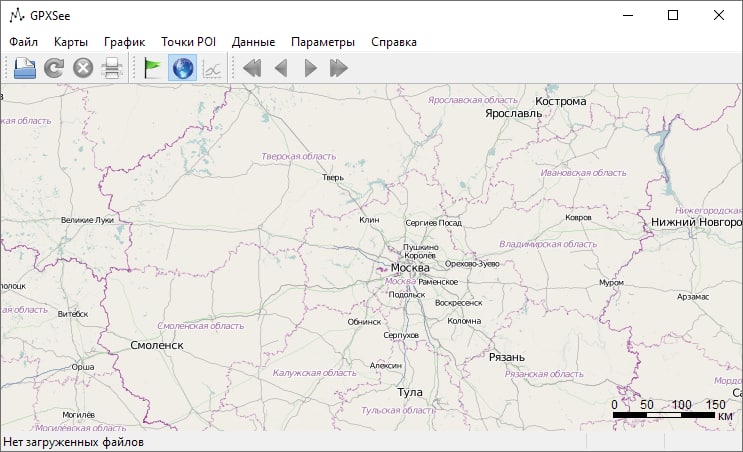Jump to last file with double-right arrow

point(339,68)
